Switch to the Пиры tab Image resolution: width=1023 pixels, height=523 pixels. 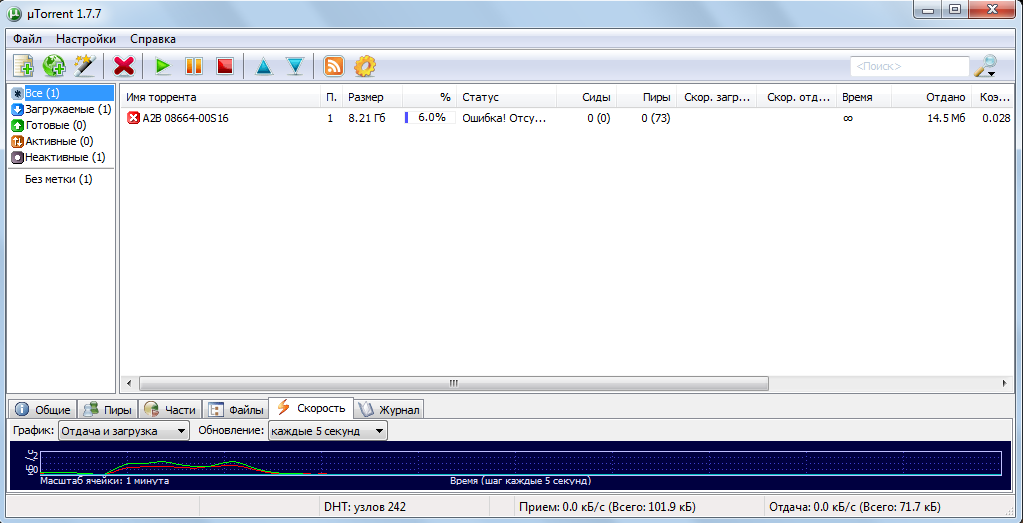coord(107,410)
